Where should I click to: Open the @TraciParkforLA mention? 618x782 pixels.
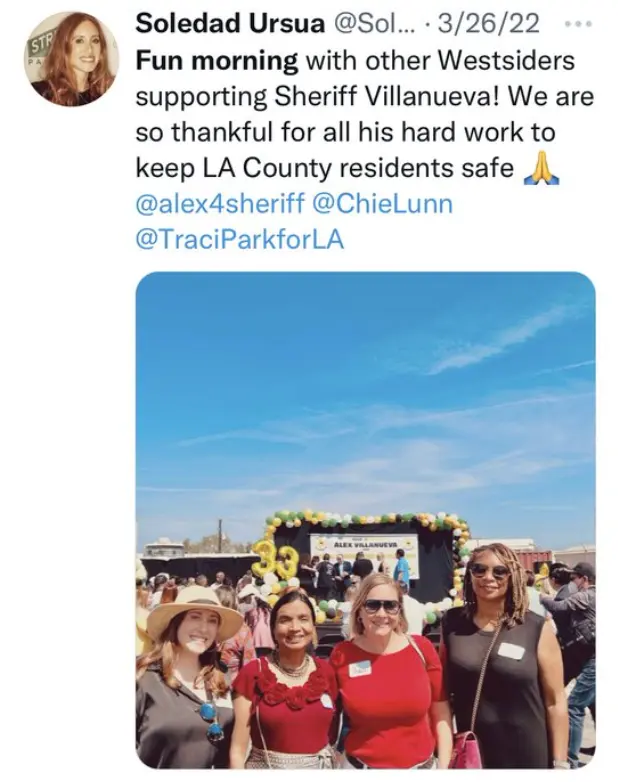pyautogui.click(x=240, y=240)
